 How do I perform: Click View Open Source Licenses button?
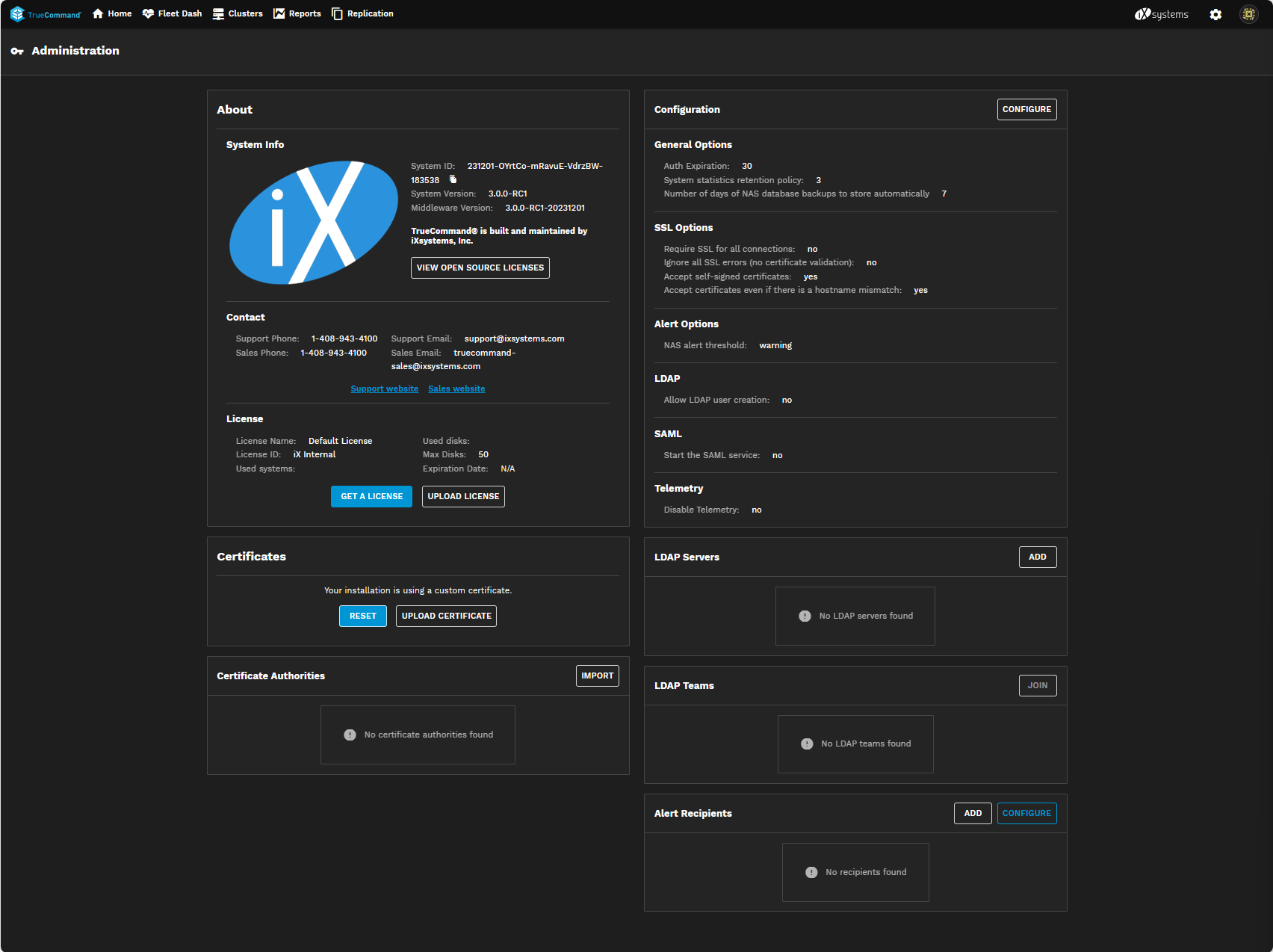480,268
